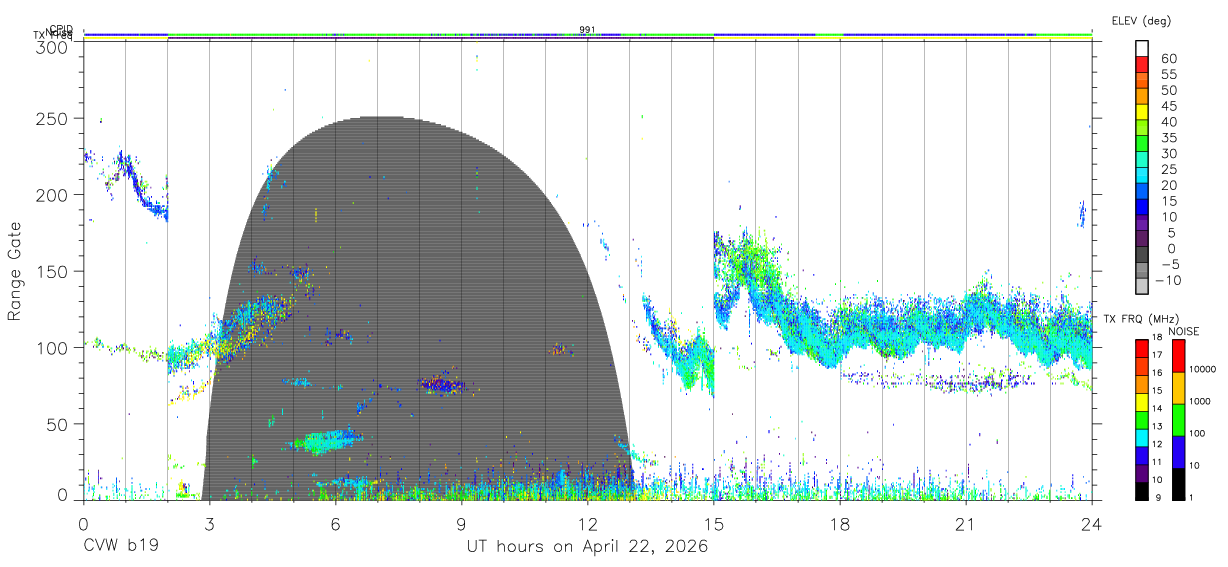The height and width of the screenshot is (567, 1228).
Task: Click the '18' label on the TX FRQ scale
Action: point(1157,338)
